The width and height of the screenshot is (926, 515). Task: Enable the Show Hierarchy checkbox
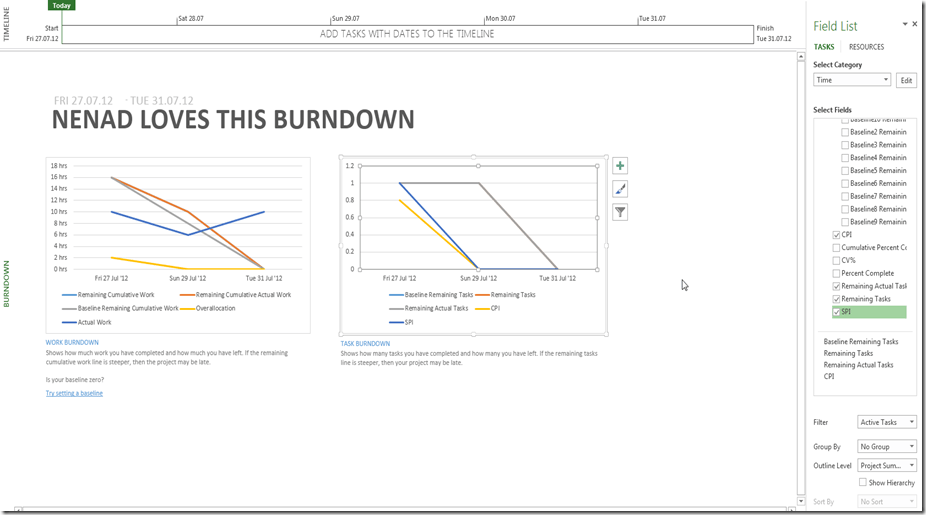pos(863,482)
